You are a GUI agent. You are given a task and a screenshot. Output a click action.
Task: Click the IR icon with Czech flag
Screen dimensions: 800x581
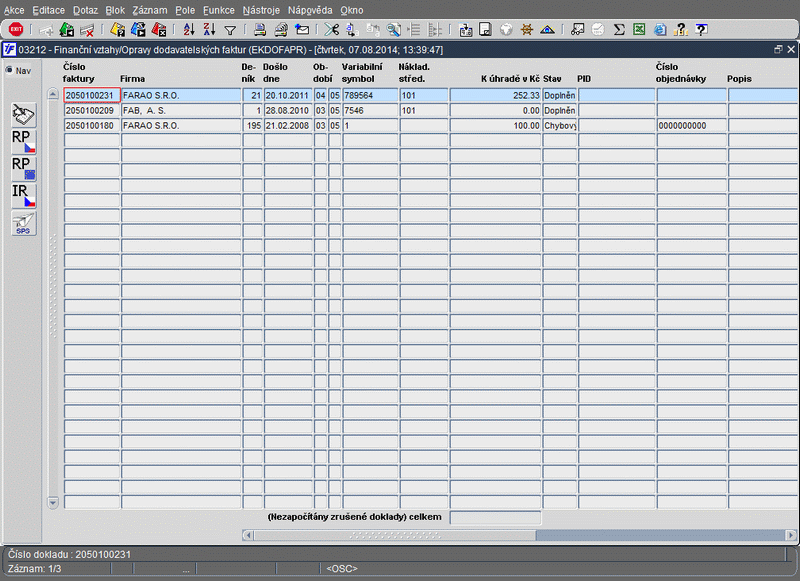pyautogui.click(x=23, y=196)
